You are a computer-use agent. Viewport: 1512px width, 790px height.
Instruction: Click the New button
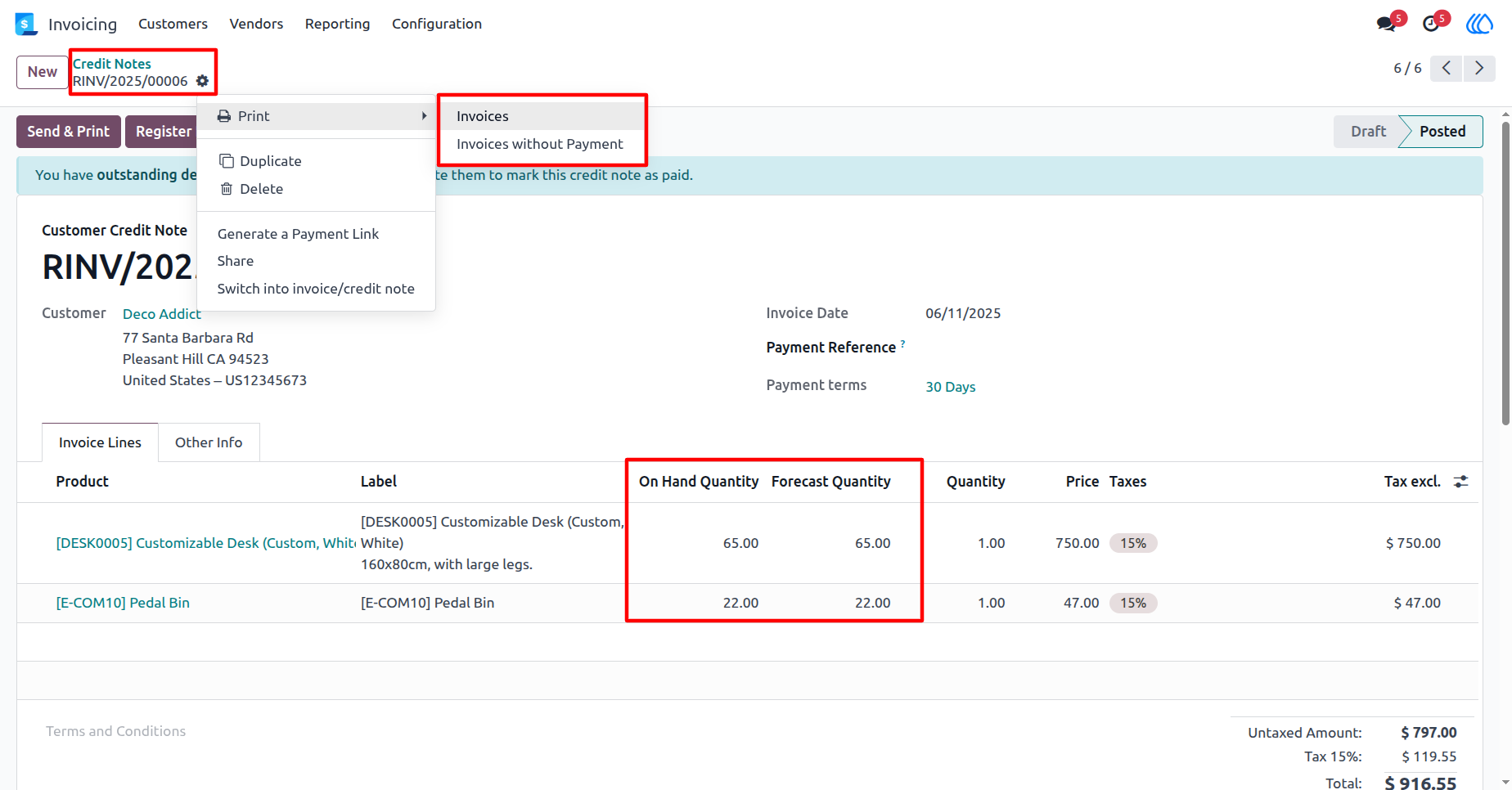(43, 72)
